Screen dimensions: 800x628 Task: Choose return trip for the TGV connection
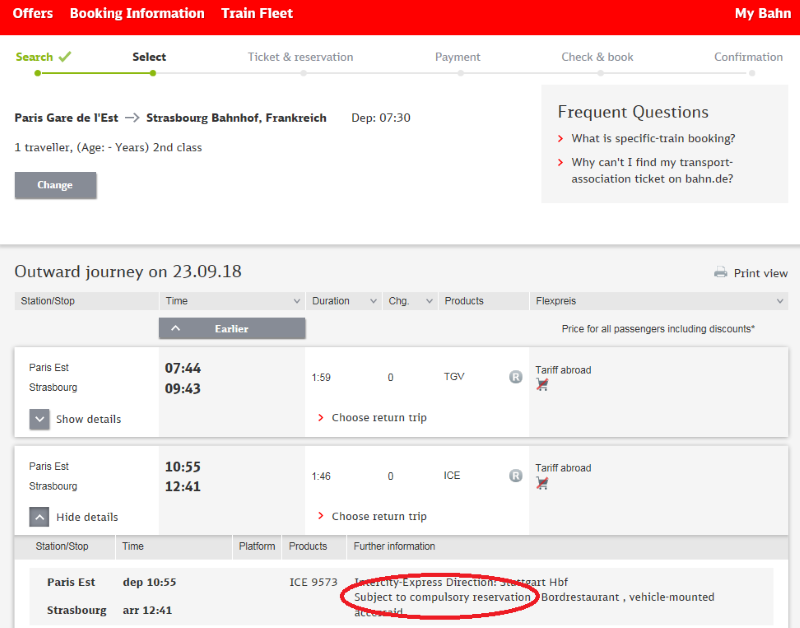click(x=379, y=418)
